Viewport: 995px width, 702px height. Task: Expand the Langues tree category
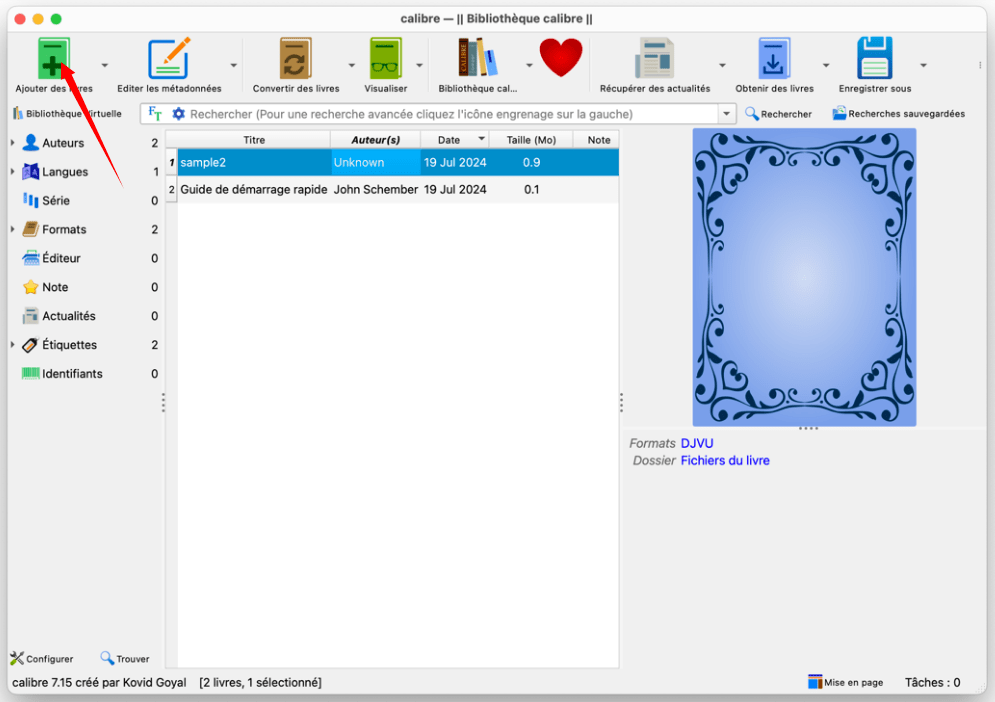click(13, 171)
